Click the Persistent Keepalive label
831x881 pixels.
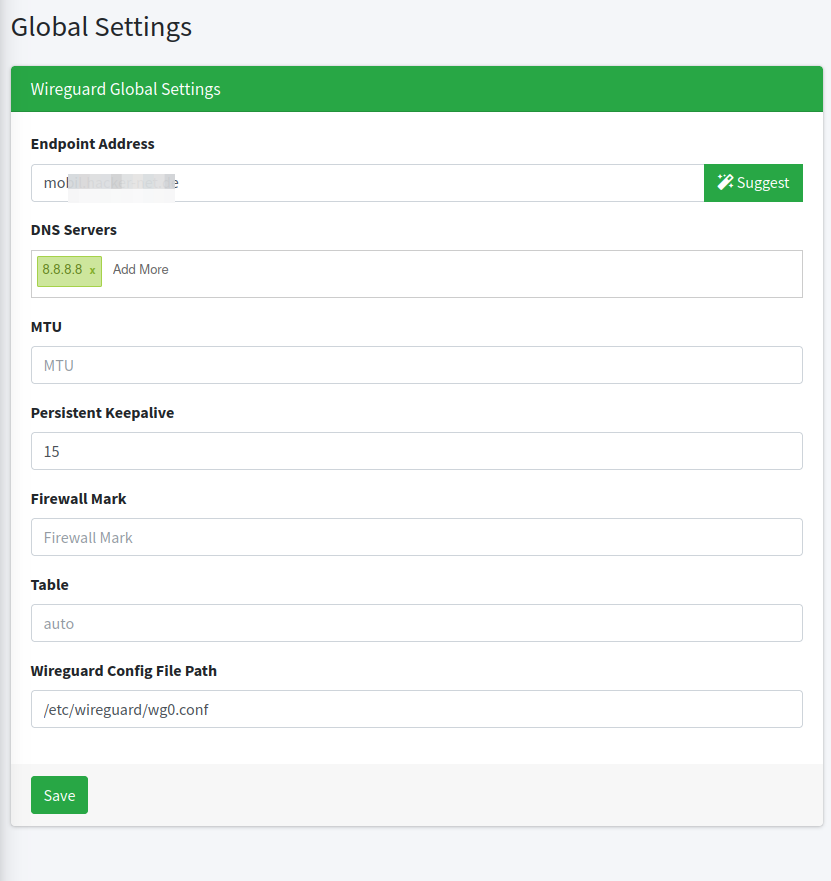point(102,413)
